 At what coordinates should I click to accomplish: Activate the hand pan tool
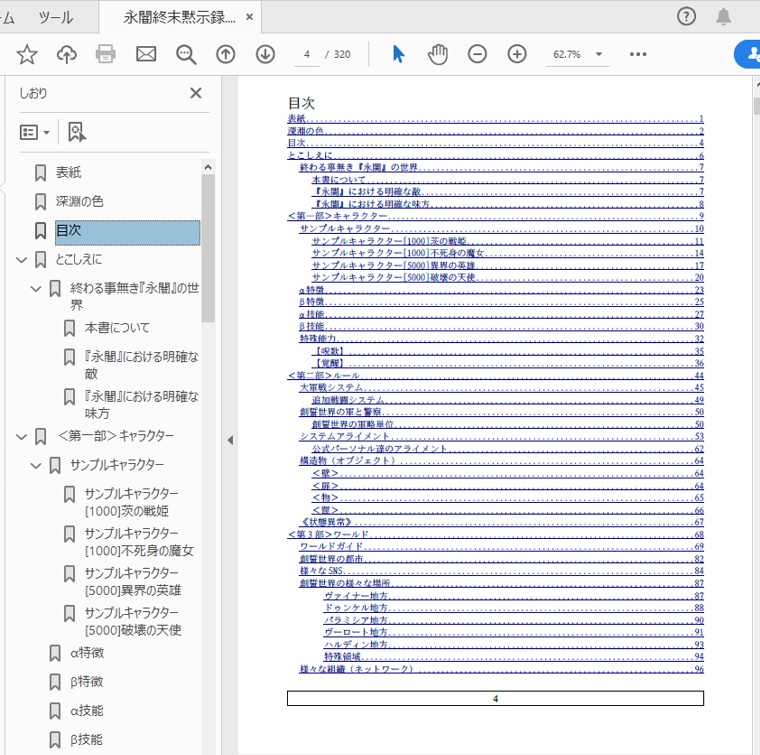point(438,54)
